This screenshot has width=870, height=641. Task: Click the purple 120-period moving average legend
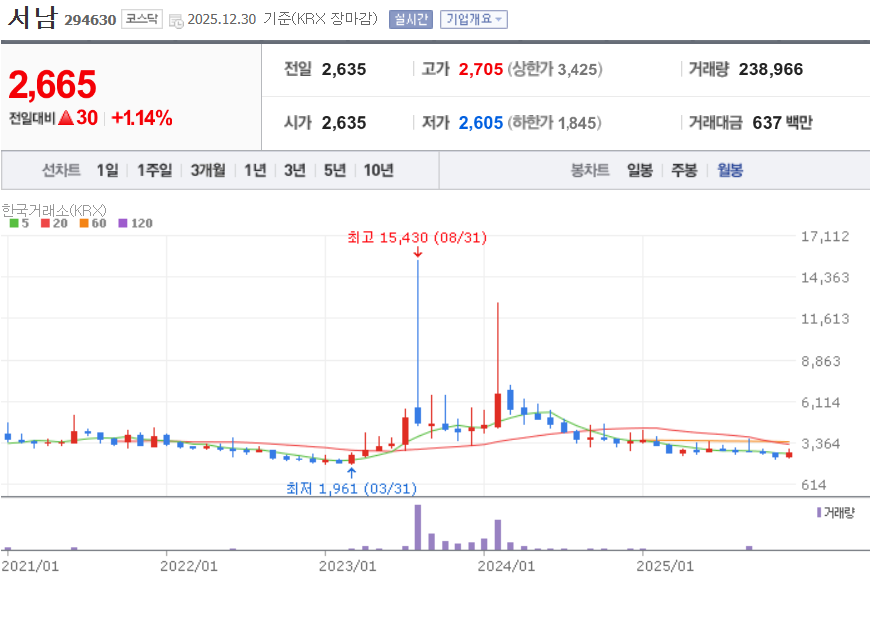[x=135, y=223]
